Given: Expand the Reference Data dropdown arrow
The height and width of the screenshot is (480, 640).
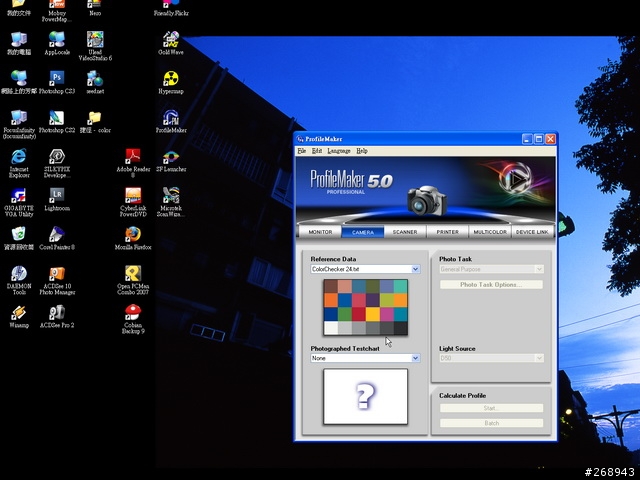Looking at the screenshot, I should pos(416,269).
